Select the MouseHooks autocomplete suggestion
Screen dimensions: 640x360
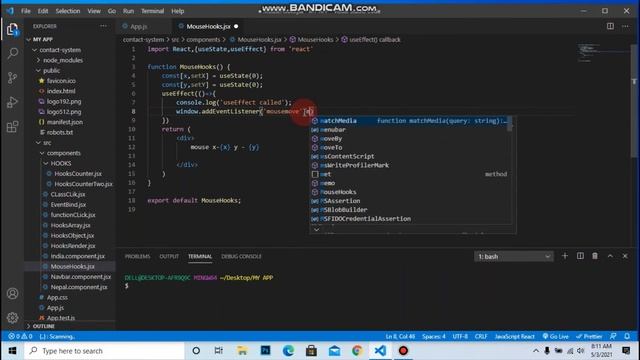[410, 192]
